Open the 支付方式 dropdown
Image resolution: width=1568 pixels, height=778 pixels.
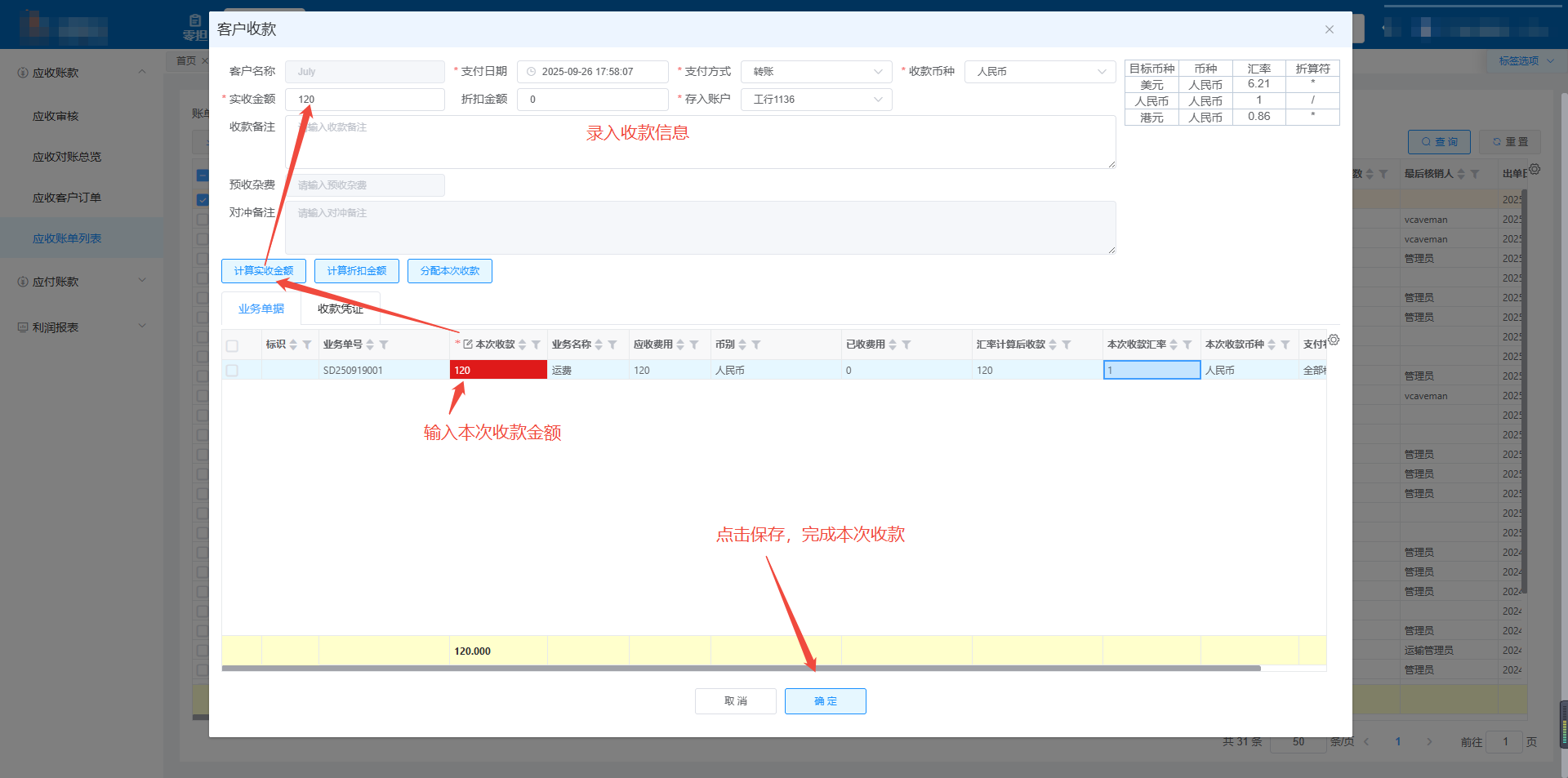pyautogui.click(x=816, y=72)
